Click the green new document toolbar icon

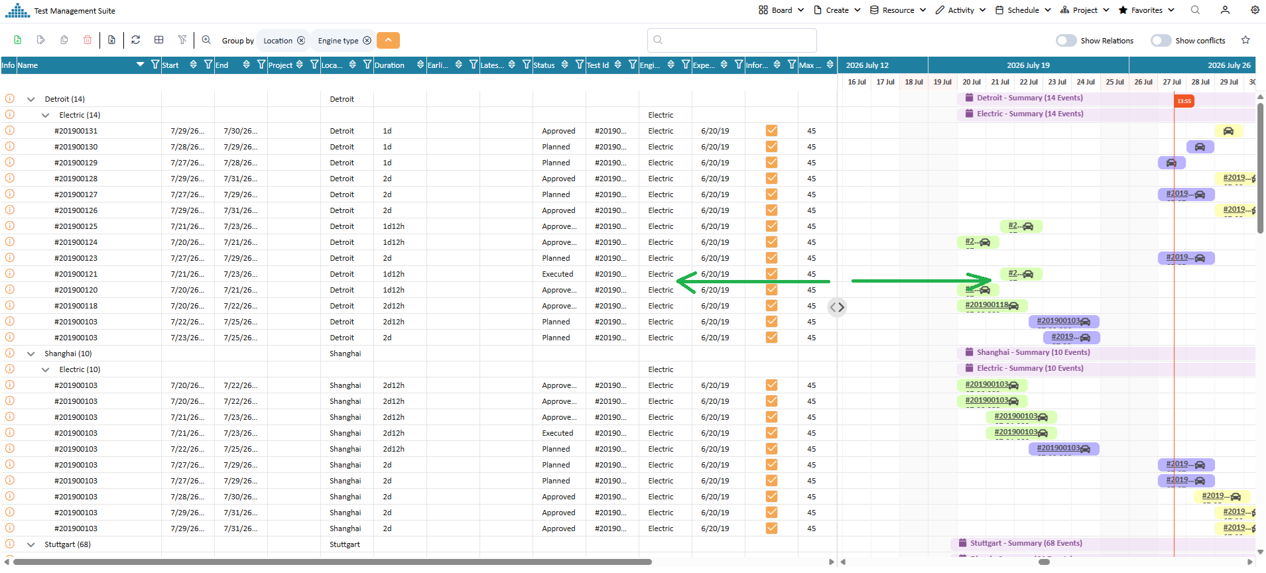17,40
